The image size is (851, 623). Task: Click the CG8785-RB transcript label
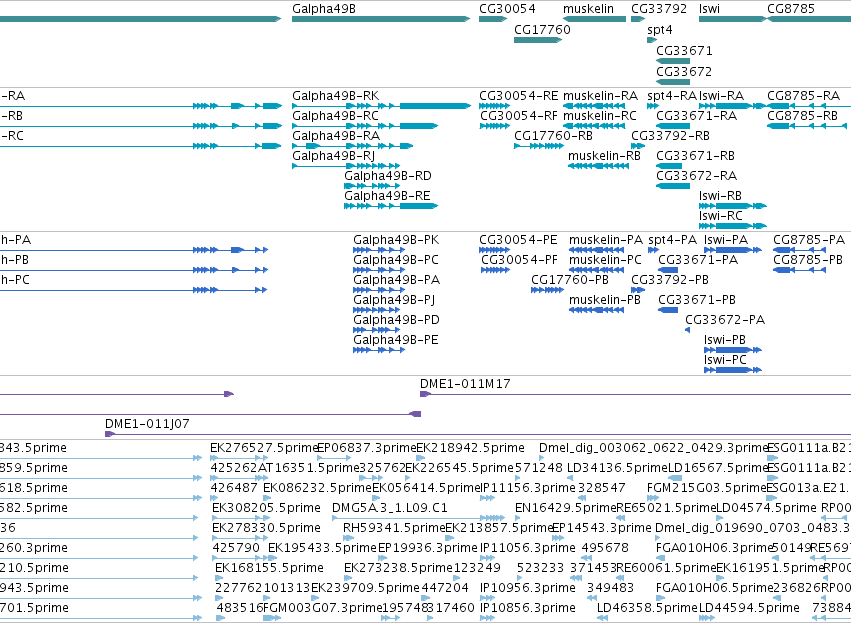803,116
